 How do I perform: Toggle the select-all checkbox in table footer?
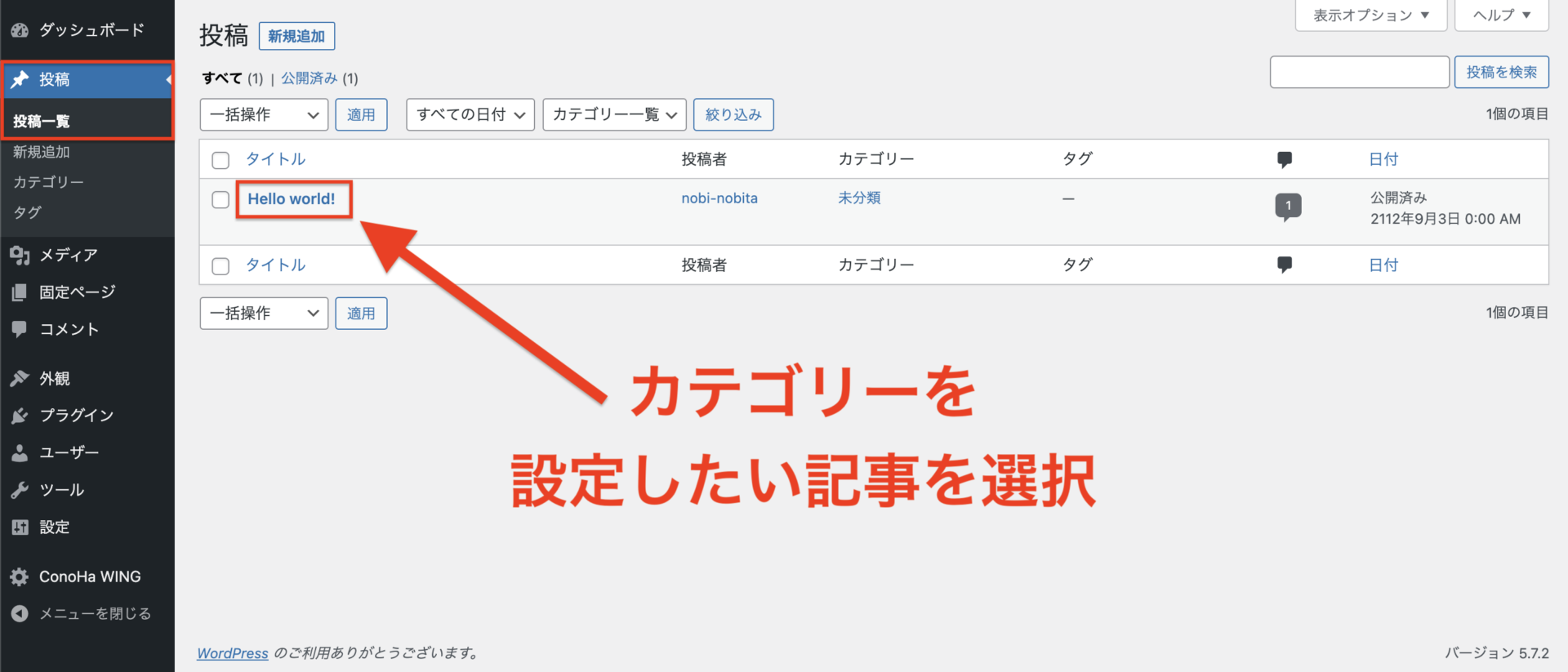click(x=220, y=266)
